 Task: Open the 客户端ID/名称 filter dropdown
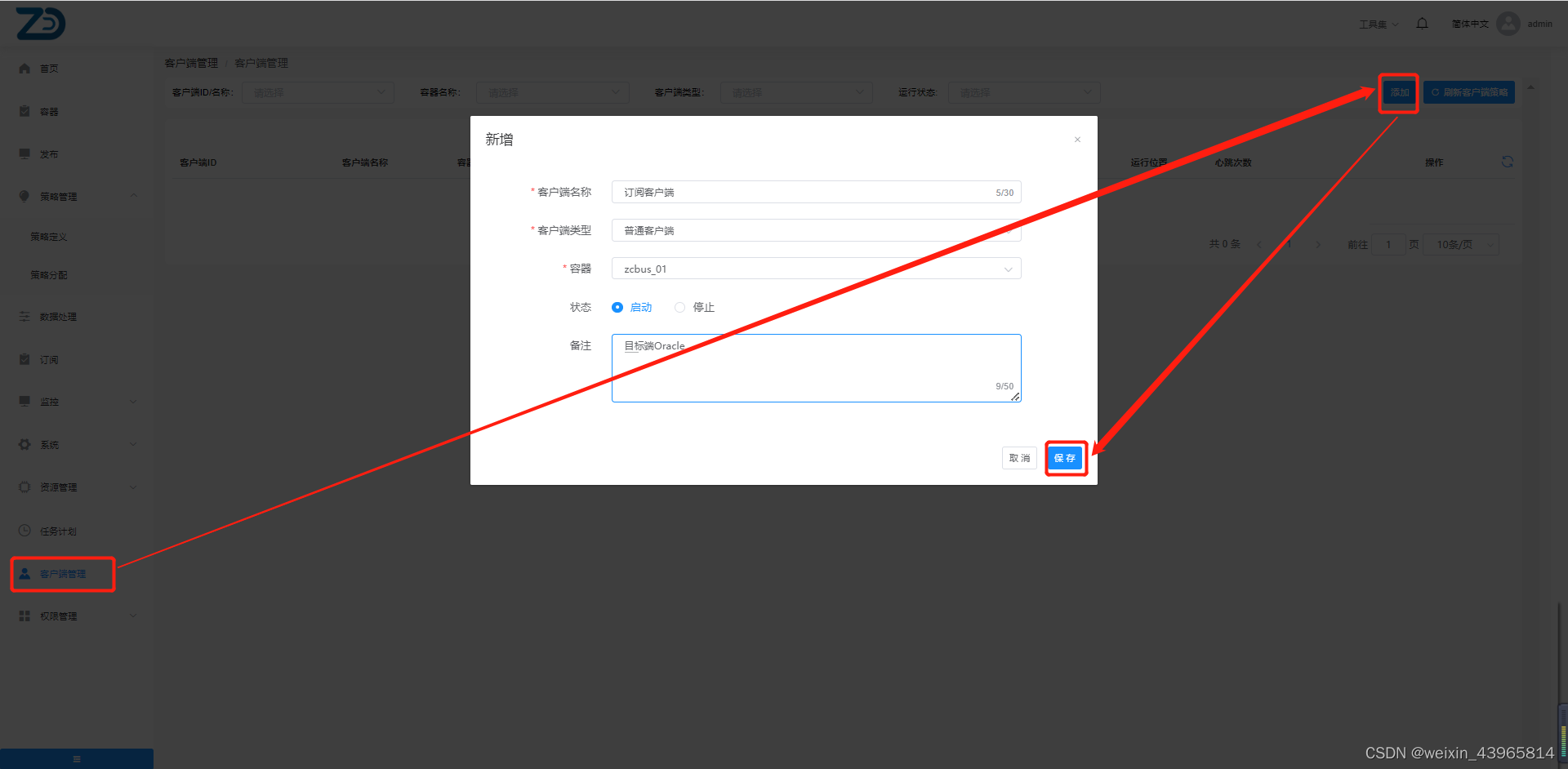tap(318, 92)
